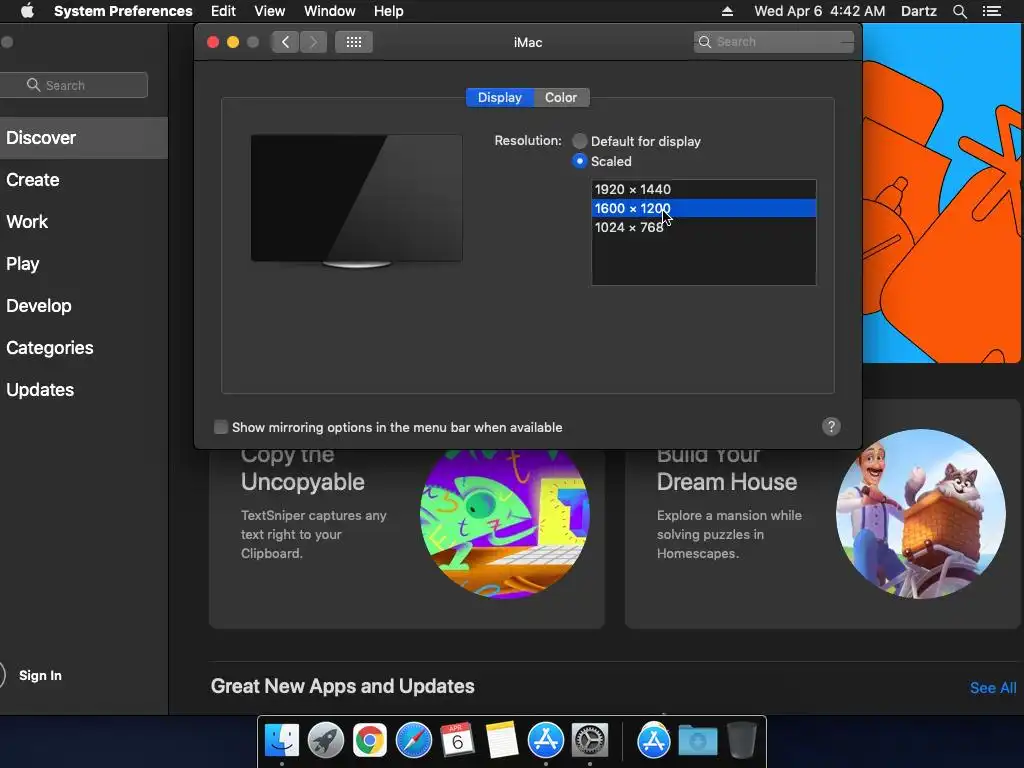Open Notes from the Dock

pos(502,741)
